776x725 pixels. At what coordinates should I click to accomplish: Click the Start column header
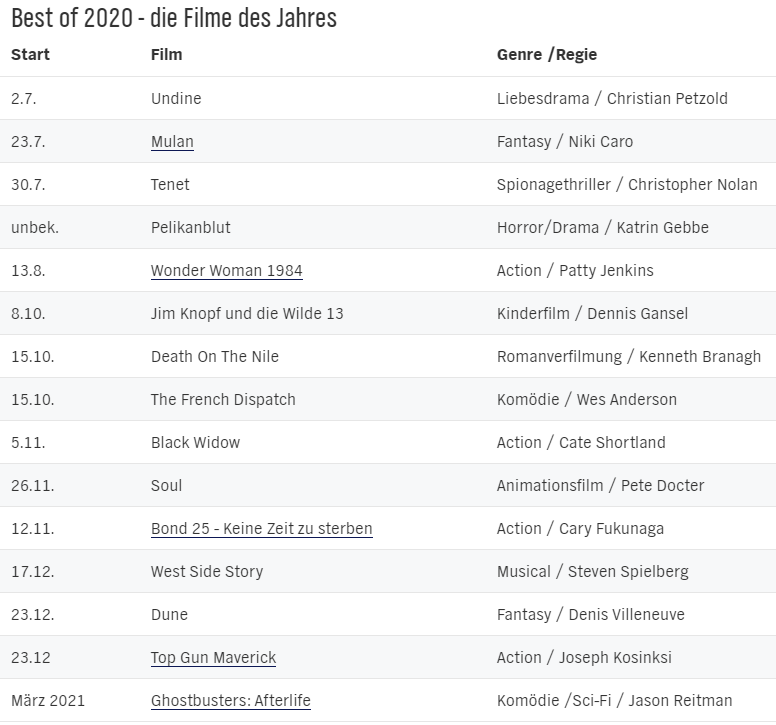pos(30,55)
